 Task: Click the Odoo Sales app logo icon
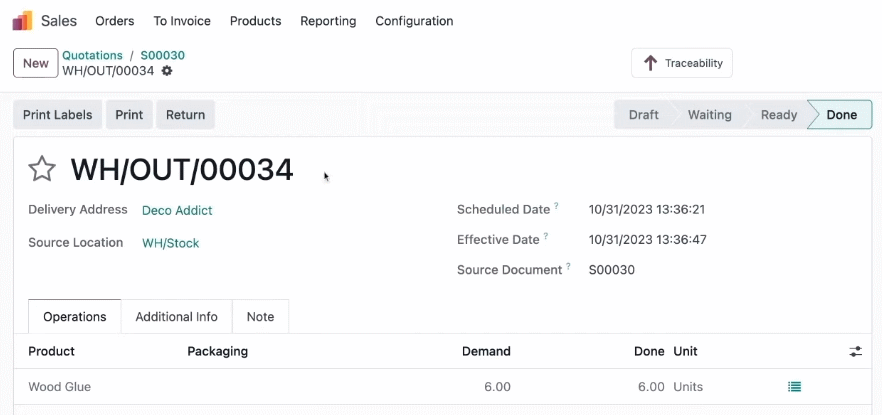(22, 21)
